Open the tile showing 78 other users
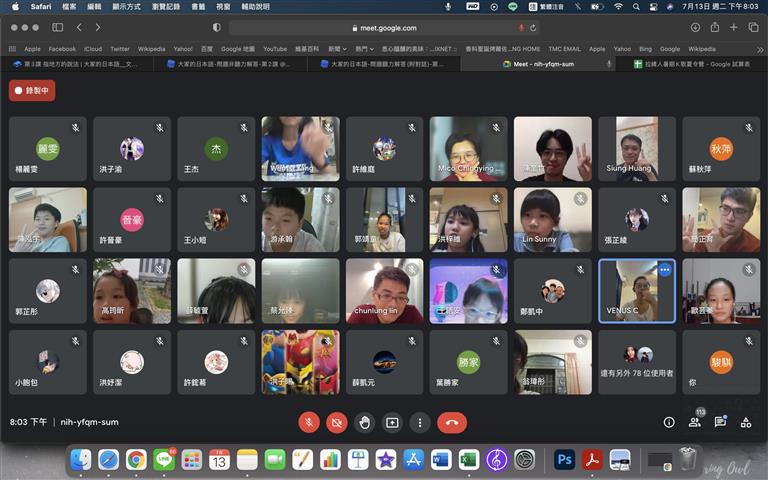Viewport: 768px width, 480px height. click(x=637, y=362)
